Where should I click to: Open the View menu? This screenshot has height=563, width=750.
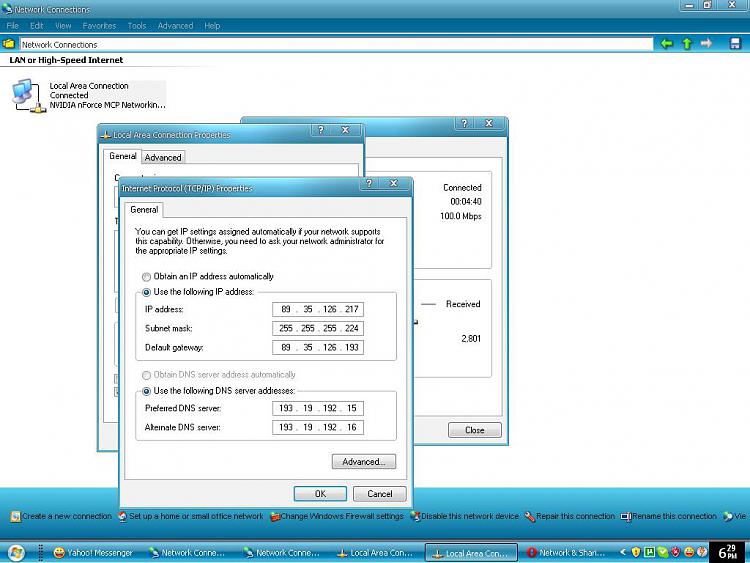63,25
